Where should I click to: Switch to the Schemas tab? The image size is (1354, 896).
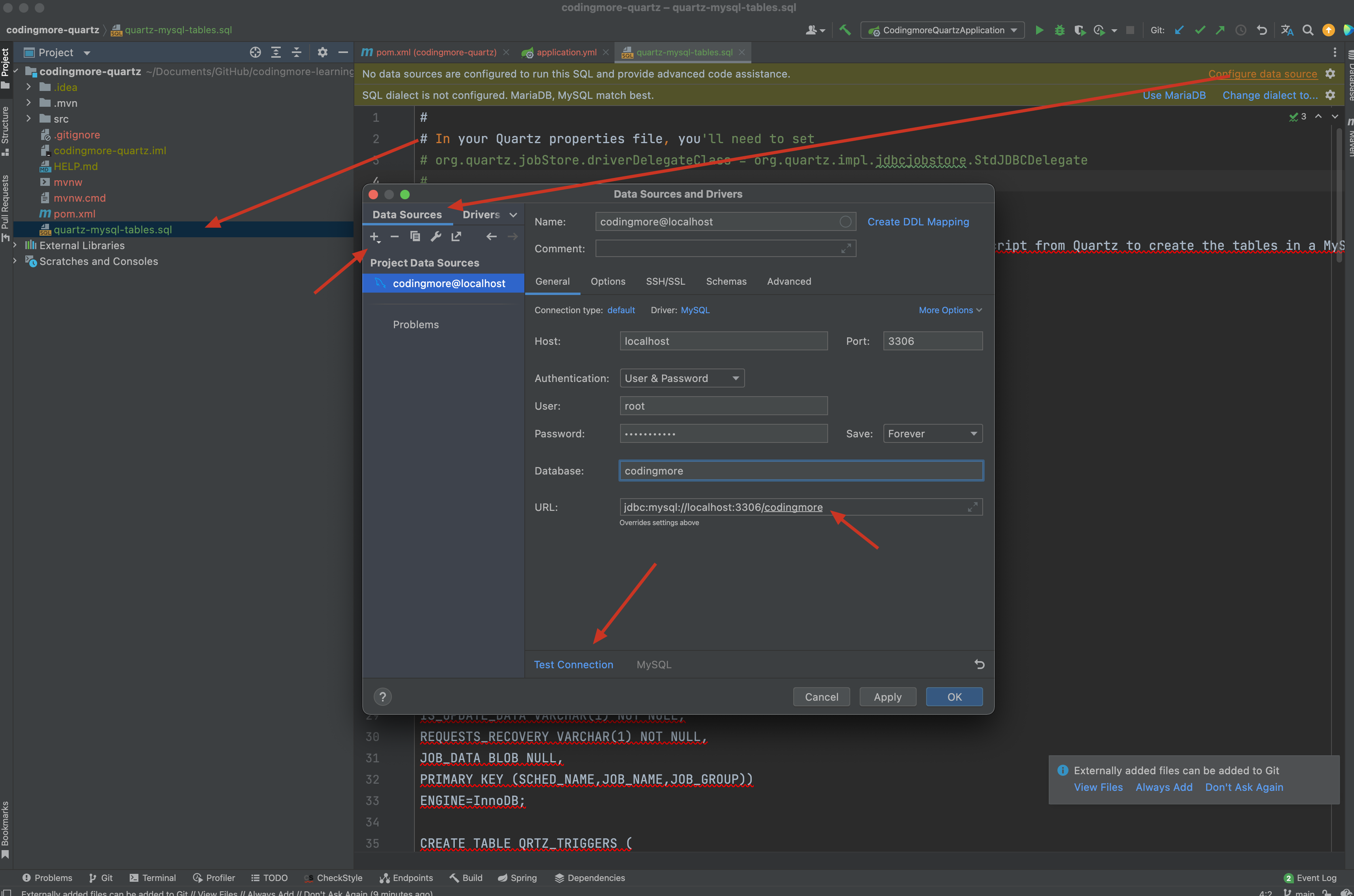(726, 281)
